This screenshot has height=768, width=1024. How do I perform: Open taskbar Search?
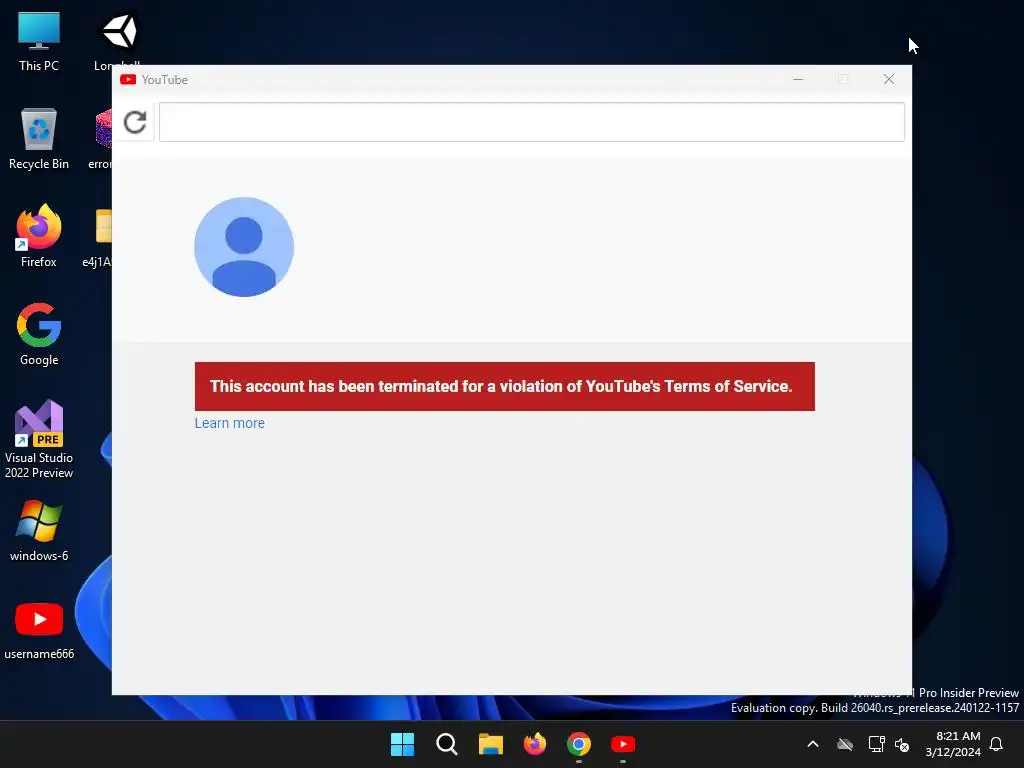pyautogui.click(x=447, y=744)
